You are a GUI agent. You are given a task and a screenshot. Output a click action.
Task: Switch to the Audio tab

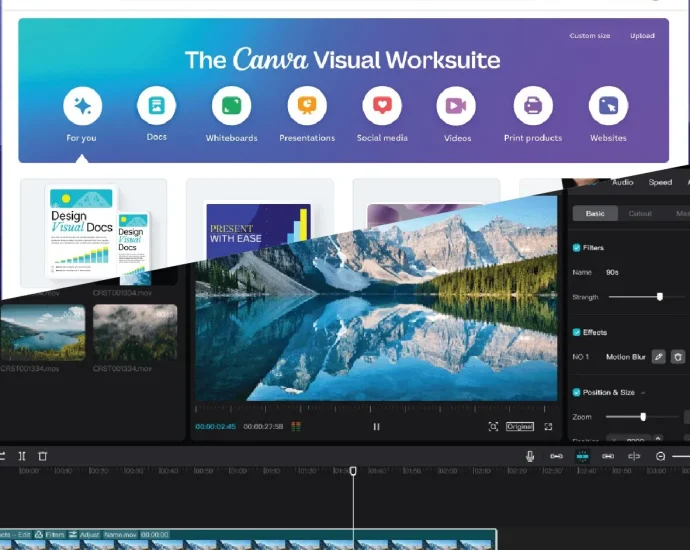tap(622, 182)
